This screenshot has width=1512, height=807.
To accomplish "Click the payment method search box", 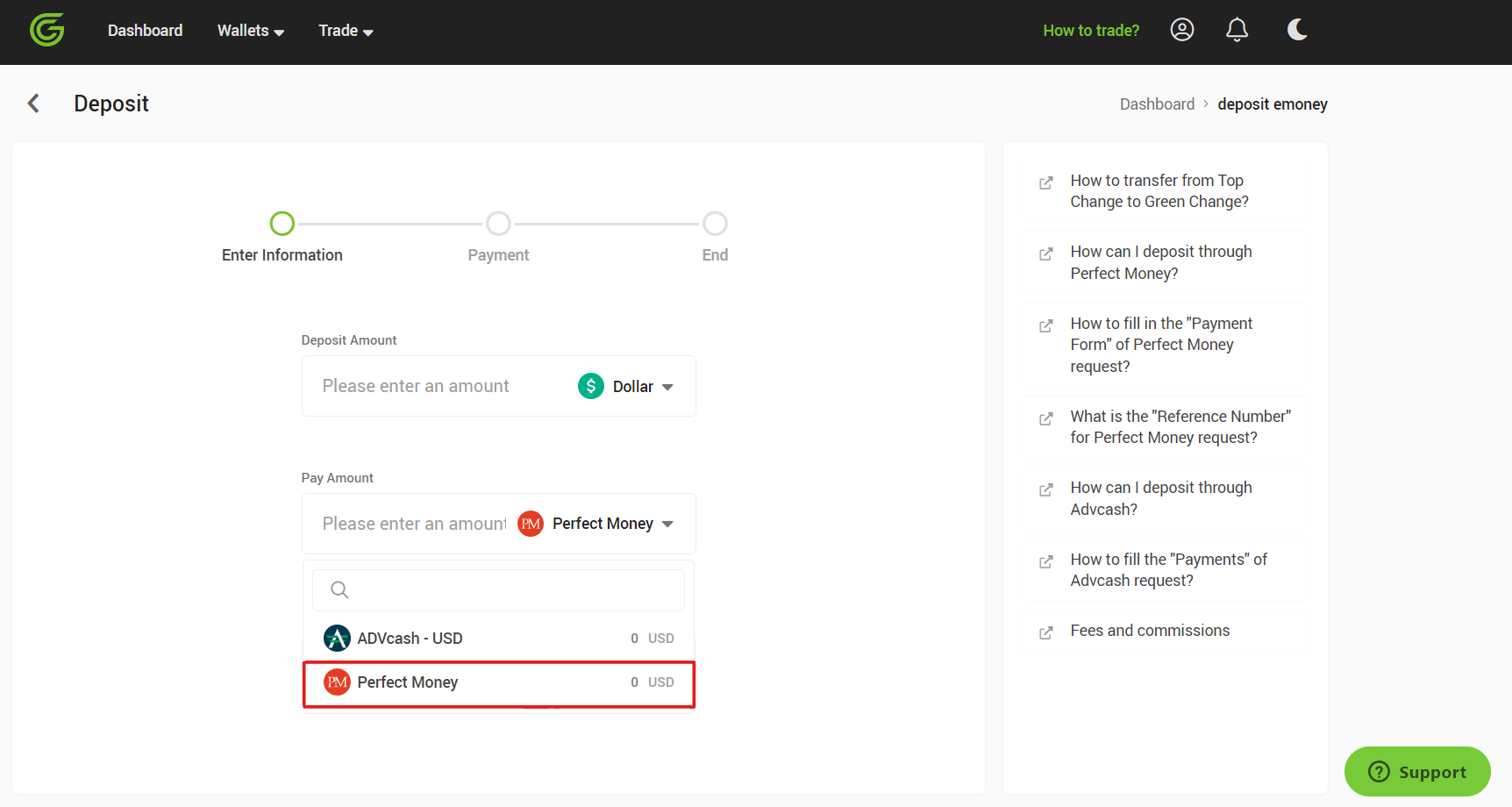I will point(498,590).
